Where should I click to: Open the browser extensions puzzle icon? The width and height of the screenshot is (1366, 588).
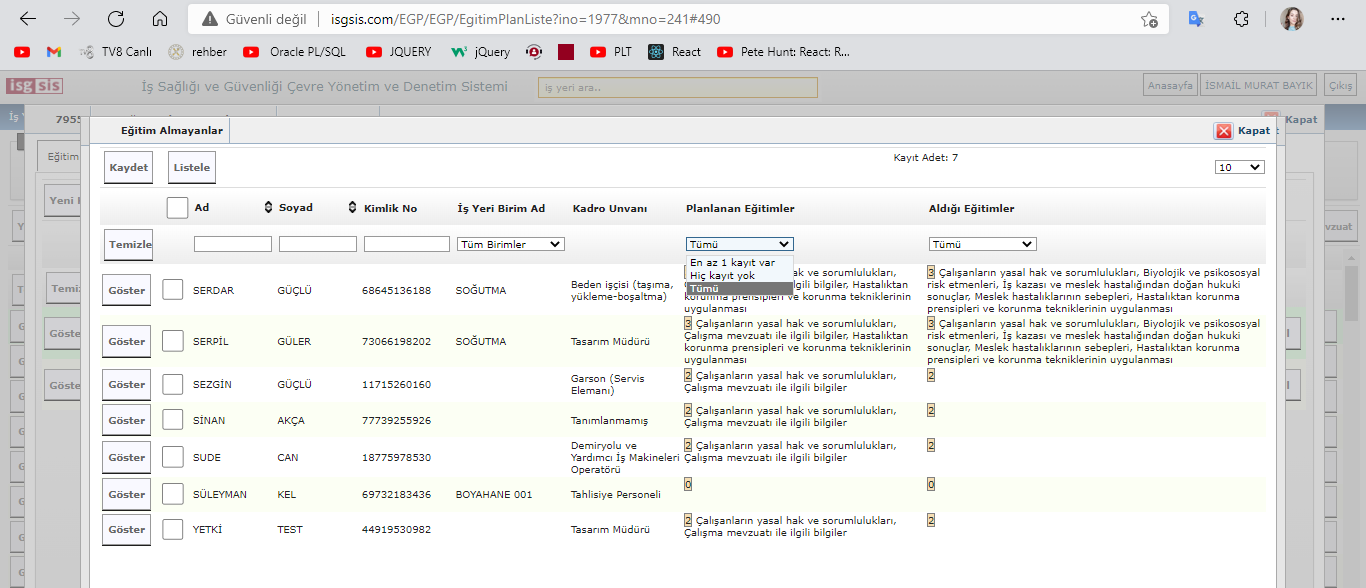coord(1242,19)
